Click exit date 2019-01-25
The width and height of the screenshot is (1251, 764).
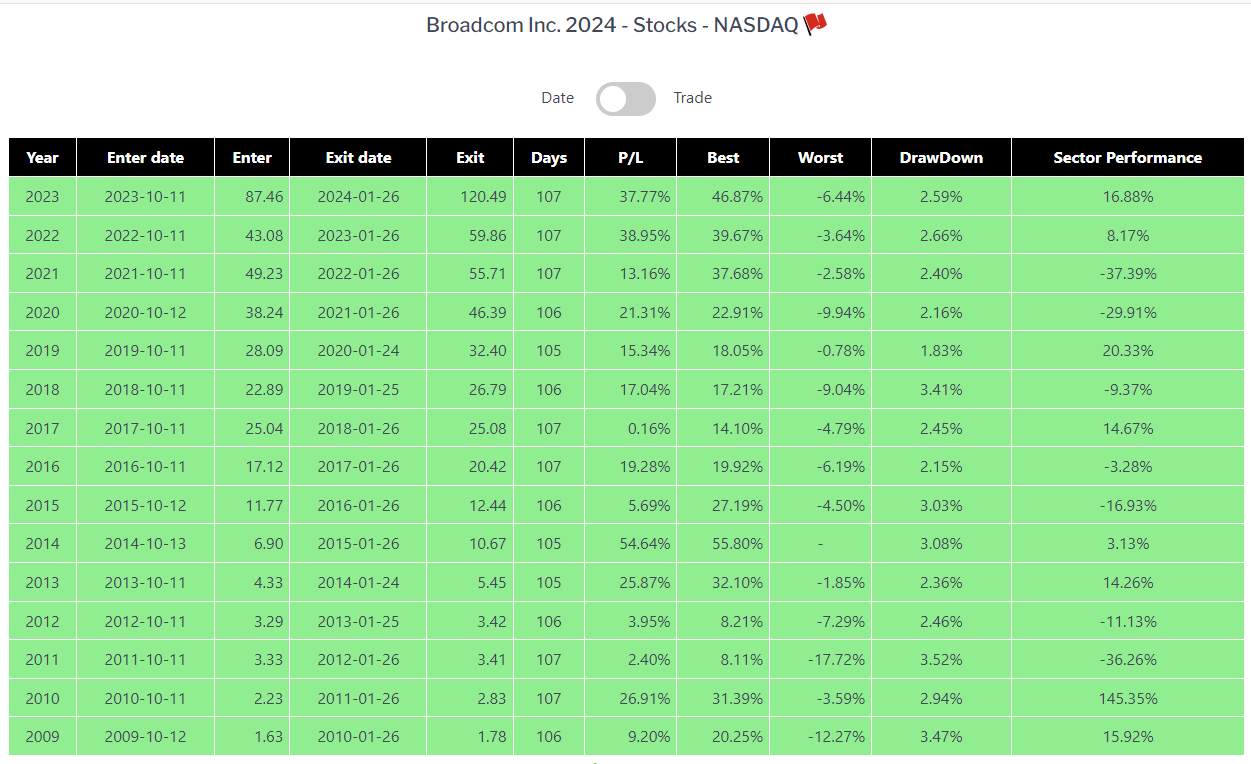[x=358, y=390]
